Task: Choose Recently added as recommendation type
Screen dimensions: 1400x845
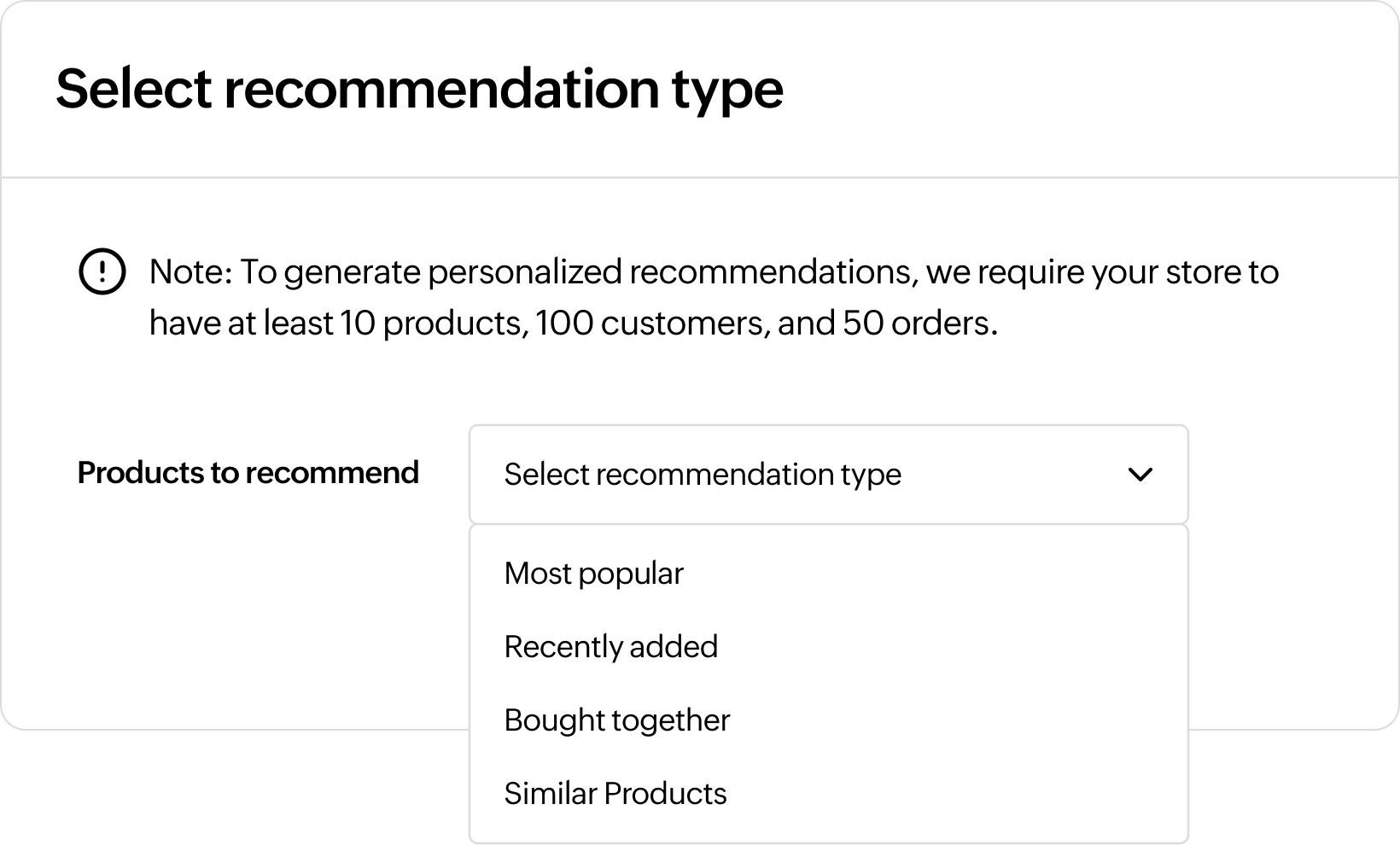Action: [611, 646]
